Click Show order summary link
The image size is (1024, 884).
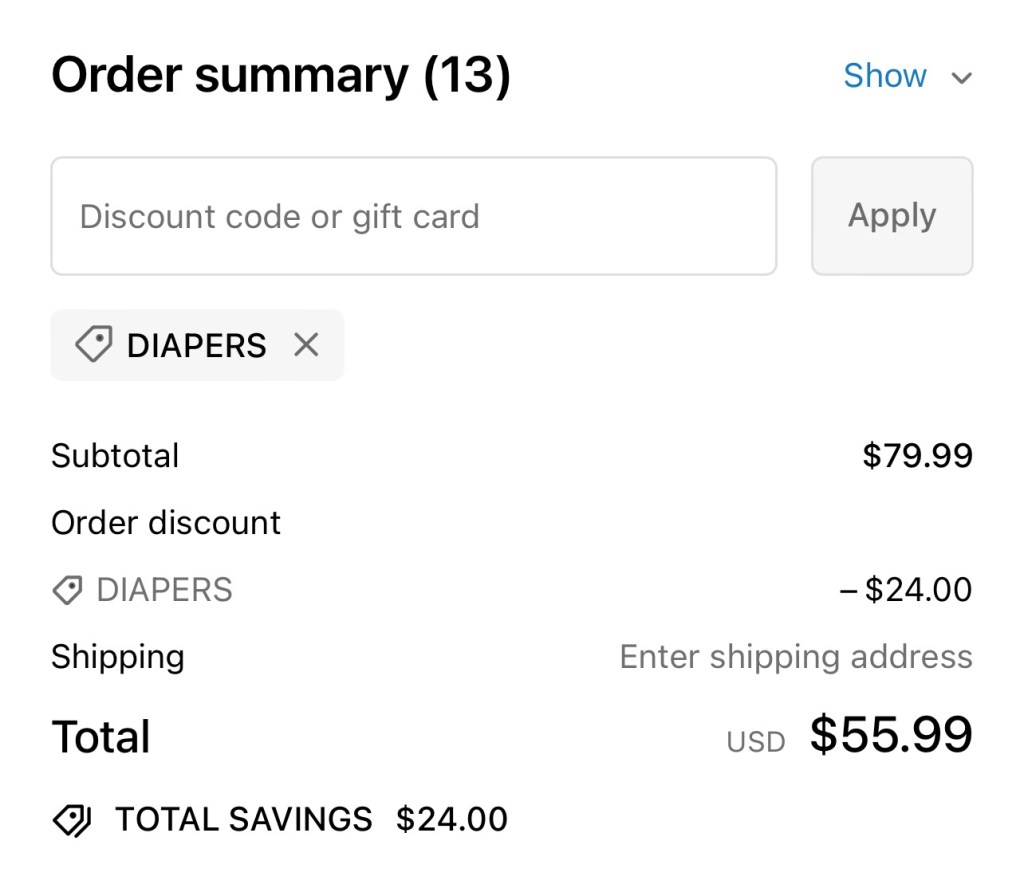coord(885,76)
